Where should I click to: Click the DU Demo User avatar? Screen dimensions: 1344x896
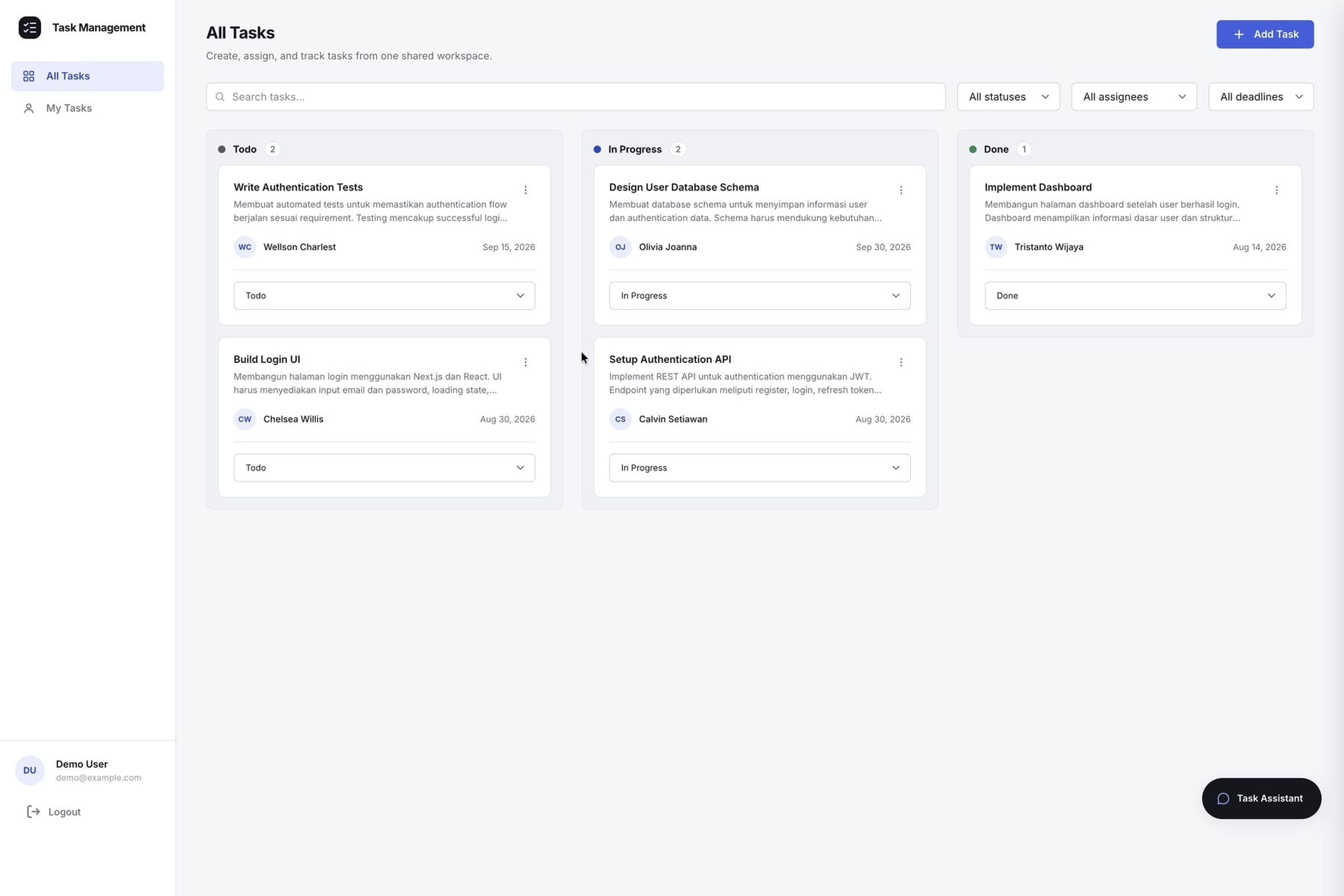[30, 769]
